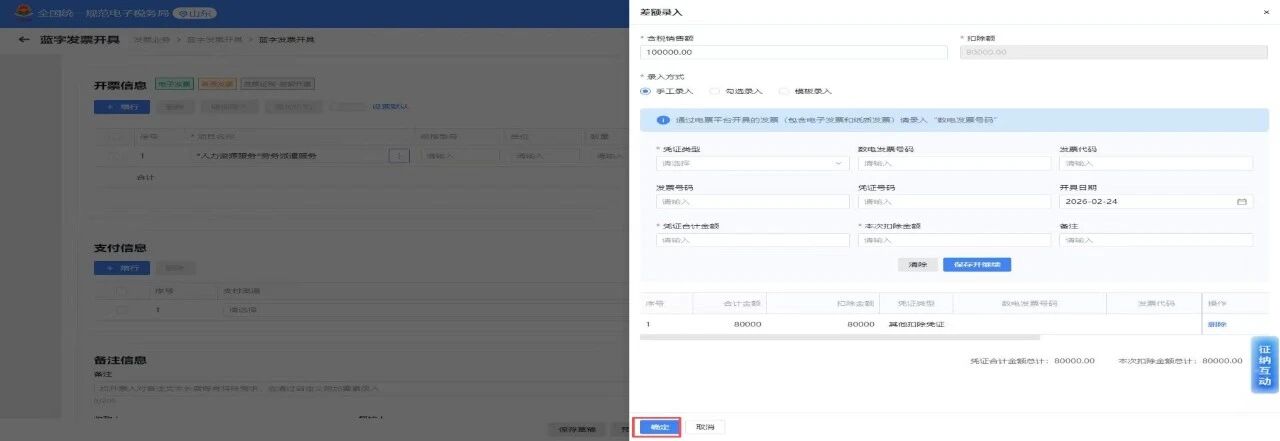Click the 征纳互动 floating widget
1280x441 pixels.
[1264, 365]
